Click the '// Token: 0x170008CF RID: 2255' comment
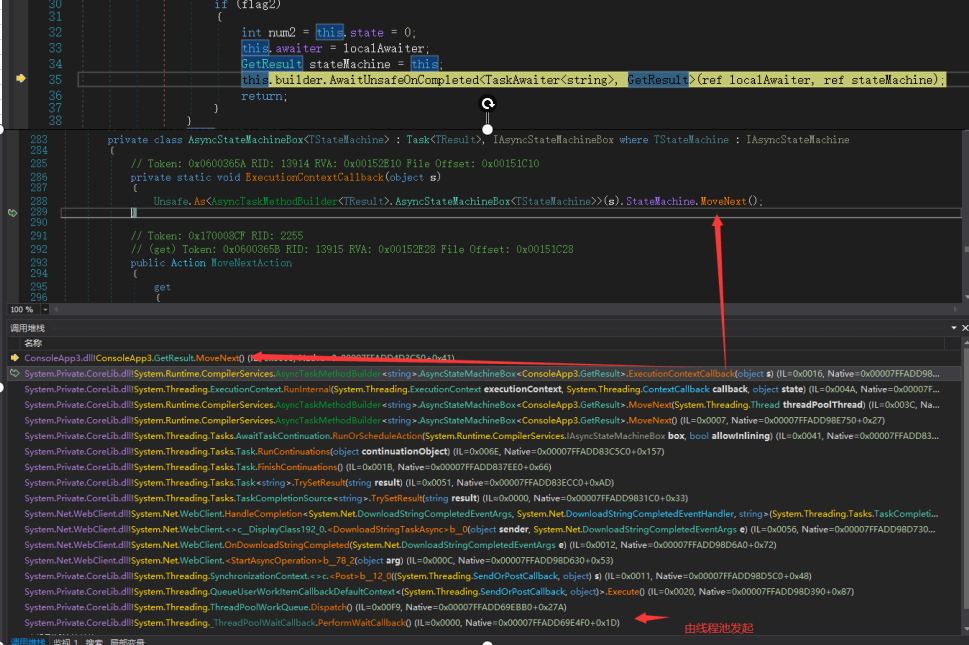This screenshot has height=645, width=969. (217, 235)
